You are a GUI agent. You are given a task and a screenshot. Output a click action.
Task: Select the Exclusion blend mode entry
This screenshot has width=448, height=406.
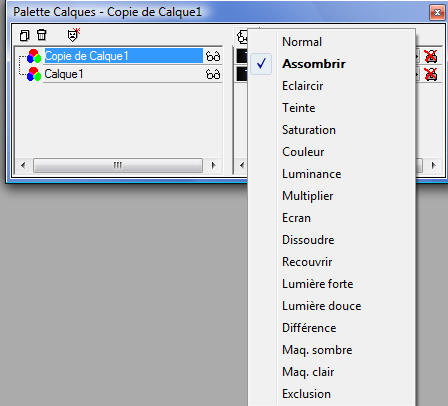tap(306, 394)
